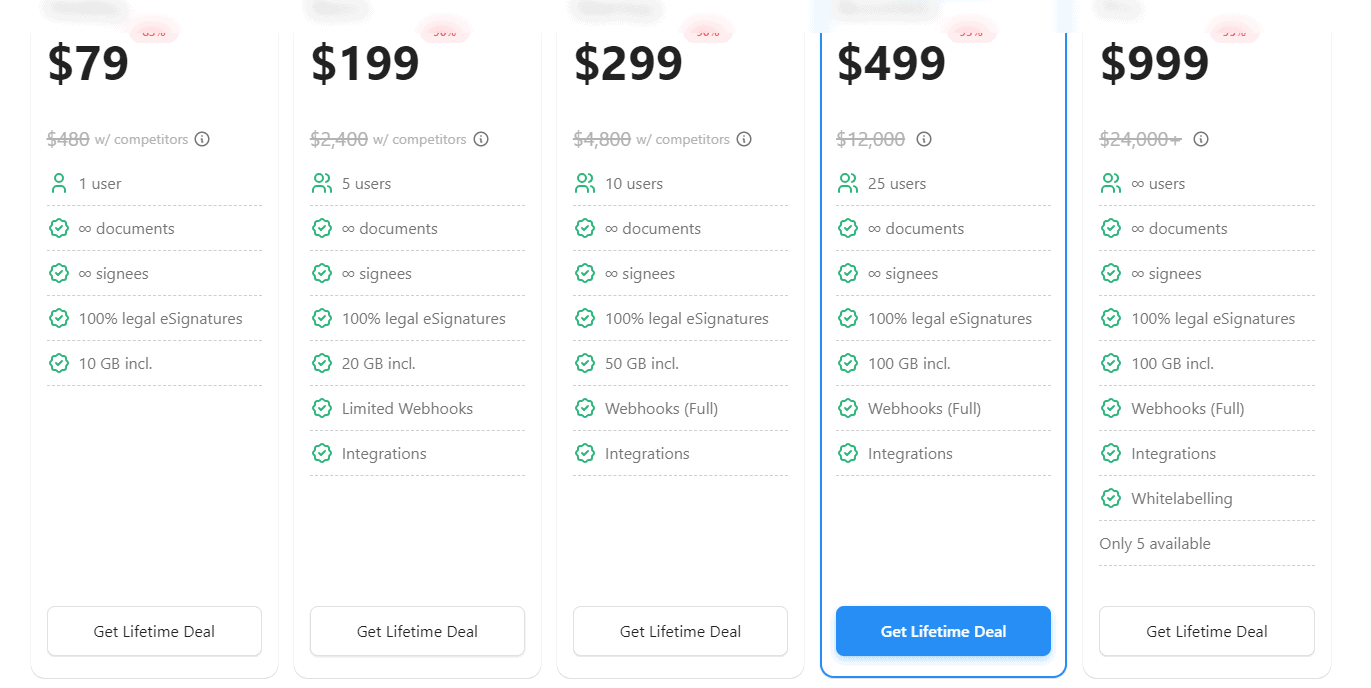This screenshot has width=1371, height=688.
Task: Click the infinity users icon on the $999 plan
Action: (1111, 183)
